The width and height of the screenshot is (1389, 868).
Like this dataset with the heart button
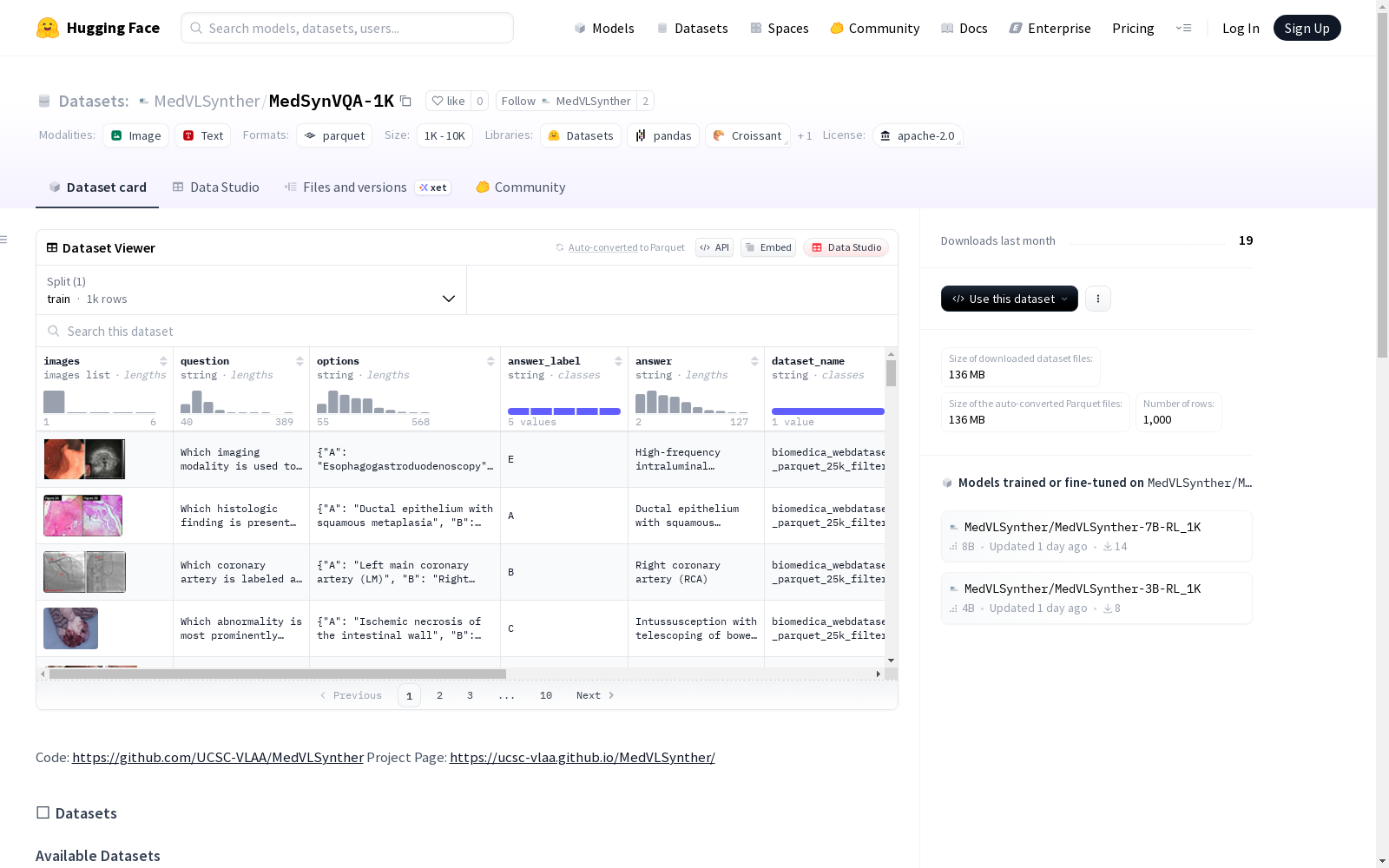[x=449, y=101]
